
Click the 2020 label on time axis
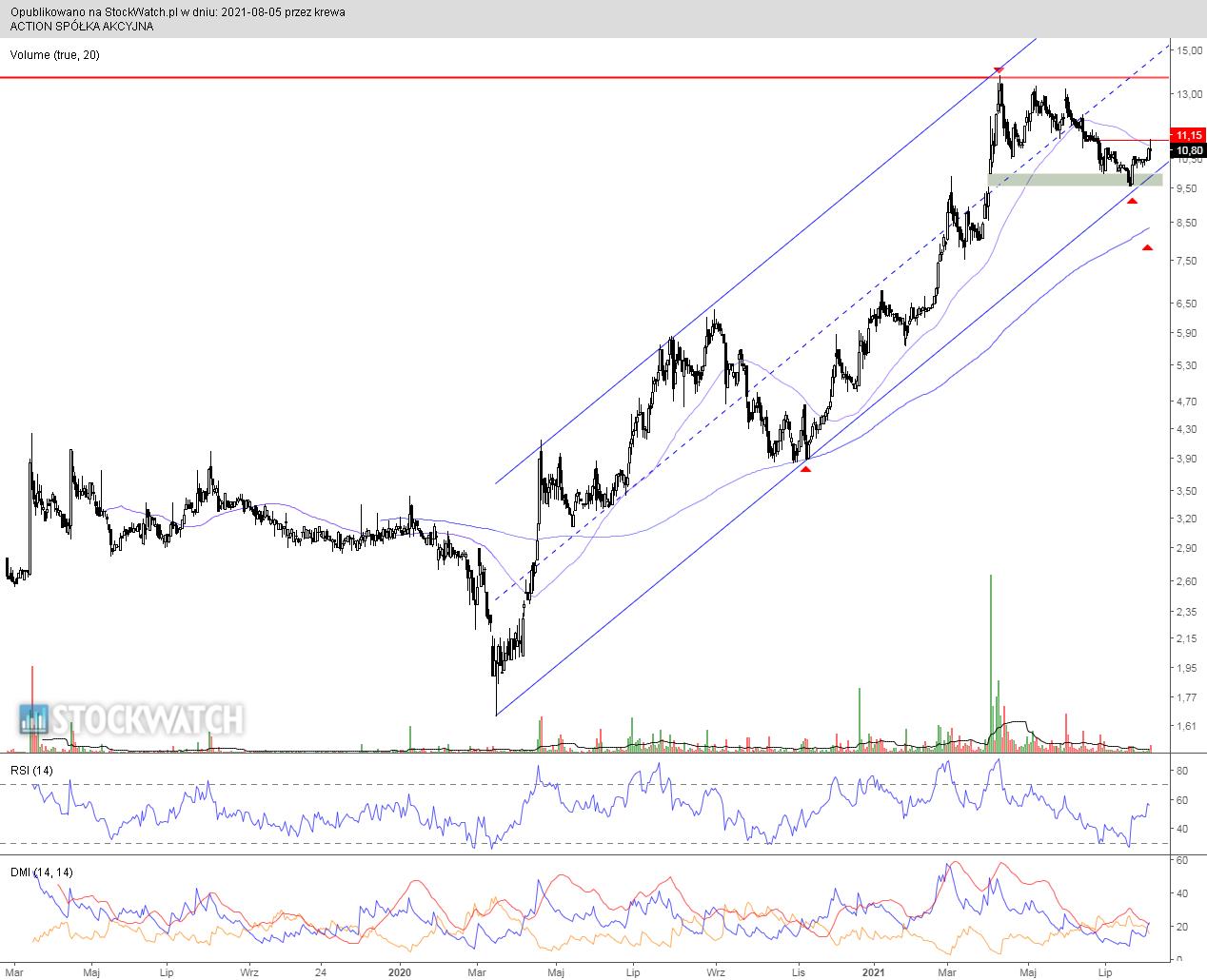click(x=400, y=973)
